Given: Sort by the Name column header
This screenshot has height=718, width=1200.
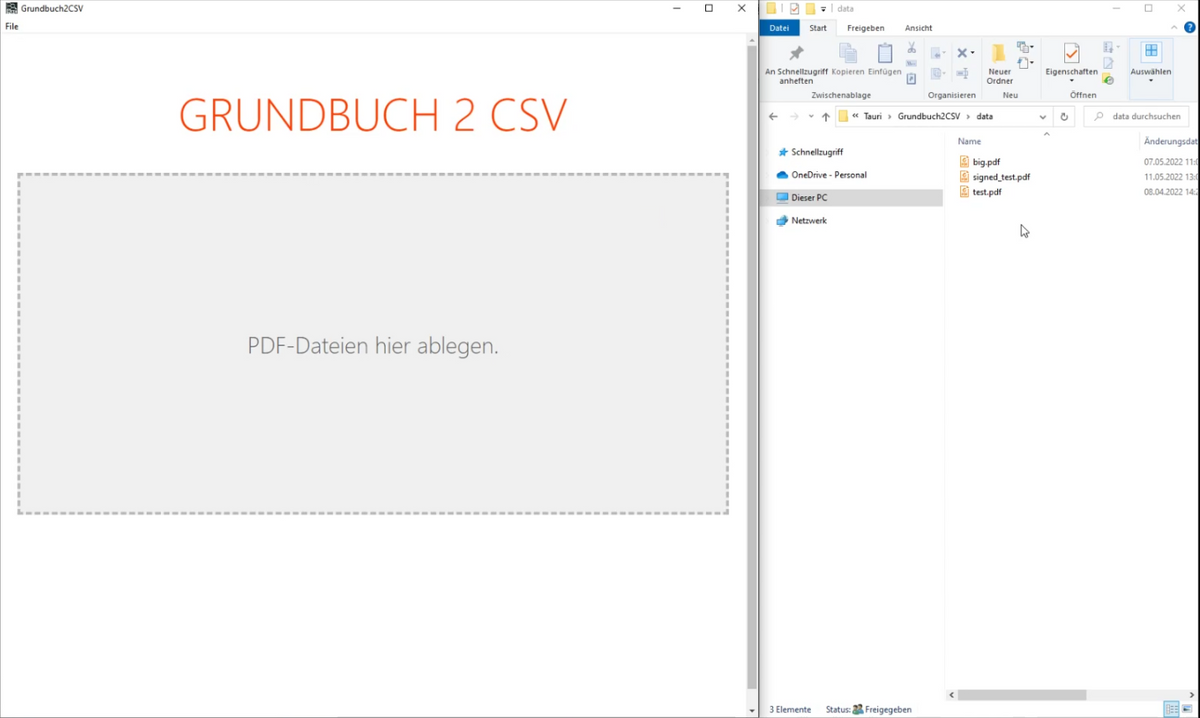Looking at the screenshot, I should 969,142.
